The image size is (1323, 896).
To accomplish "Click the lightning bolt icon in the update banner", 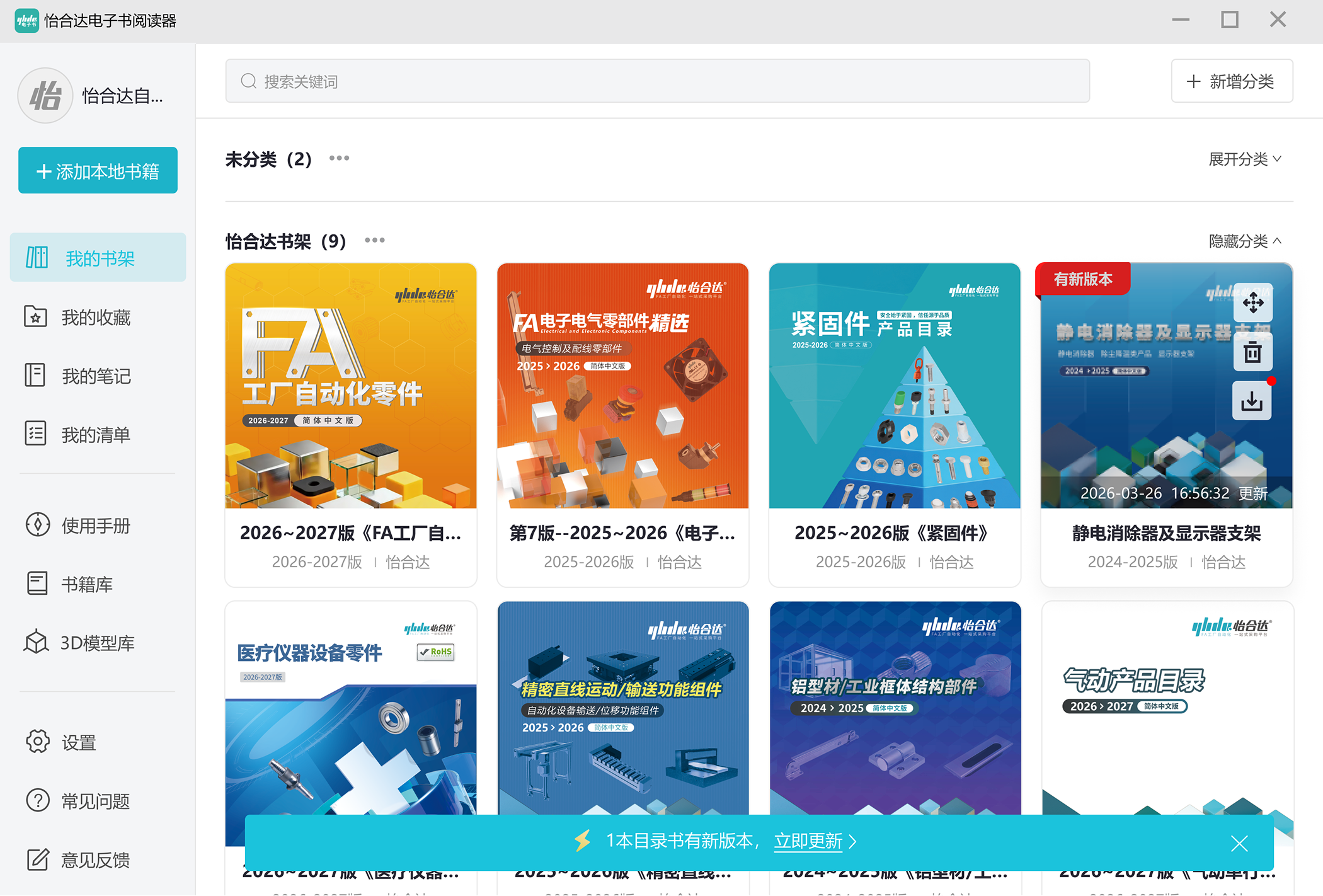I will click(583, 841).
